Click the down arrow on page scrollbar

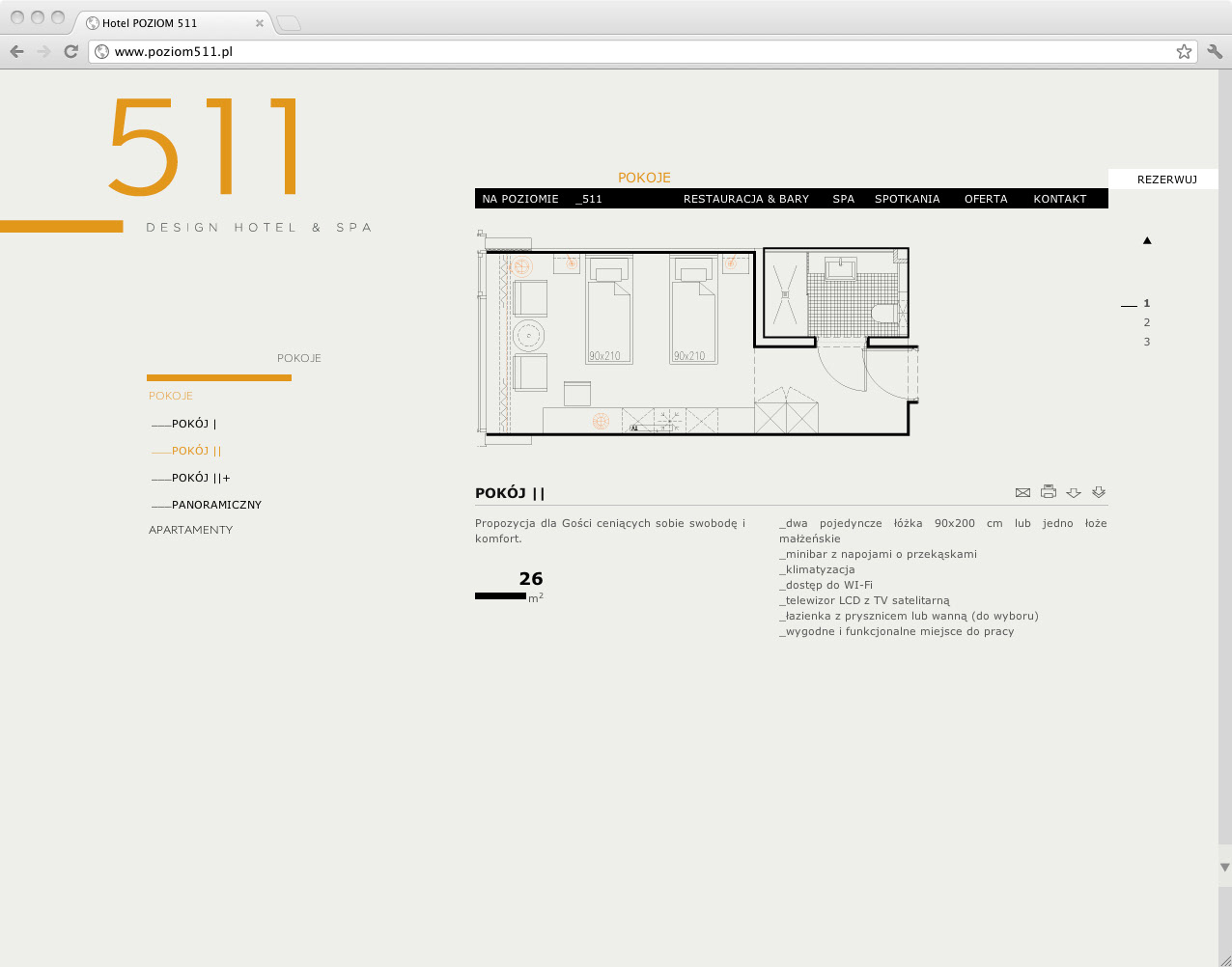pyautogui.click(x=1225, y=868)
